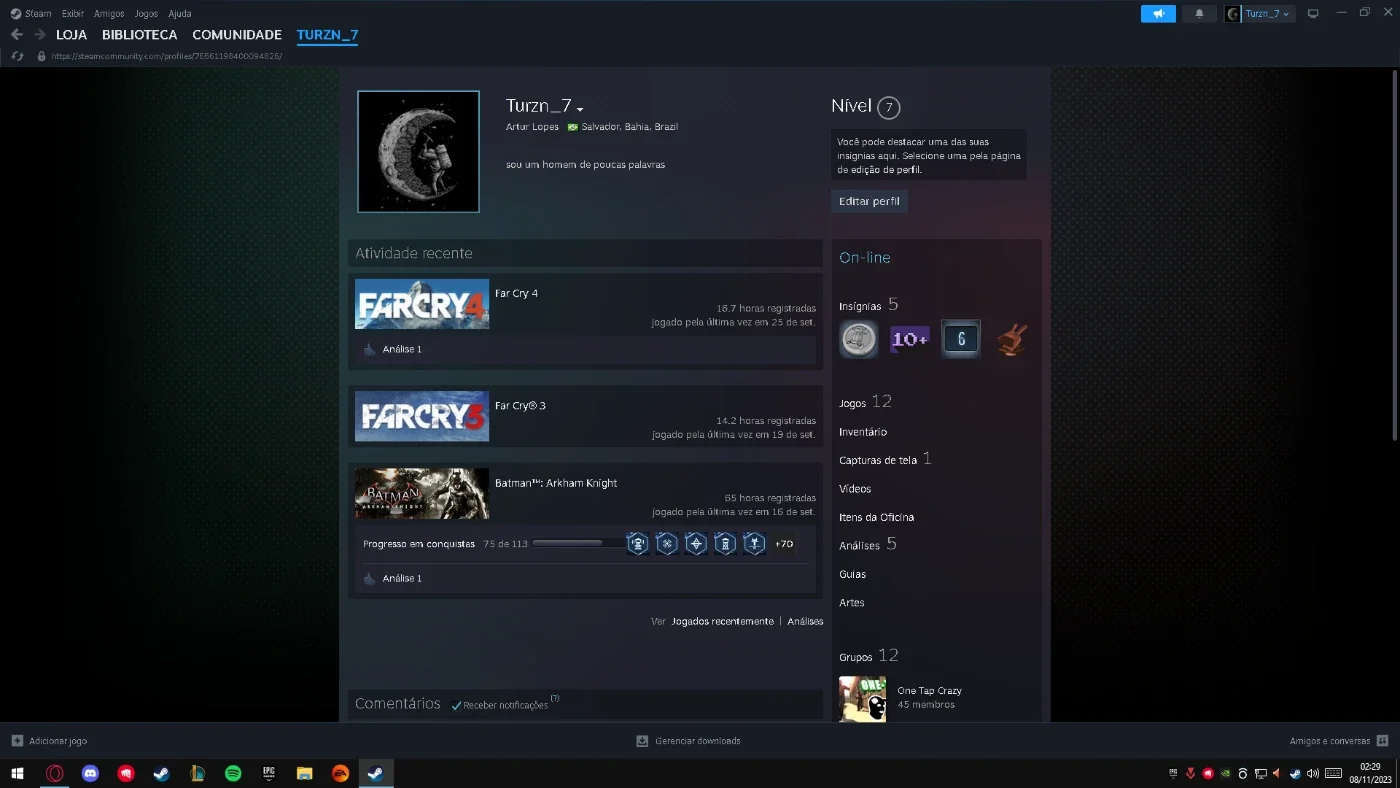This screenshot has height=788, width=1400.
Task: Go to the BIBLIOTECA tab
Action: point(140,35)
